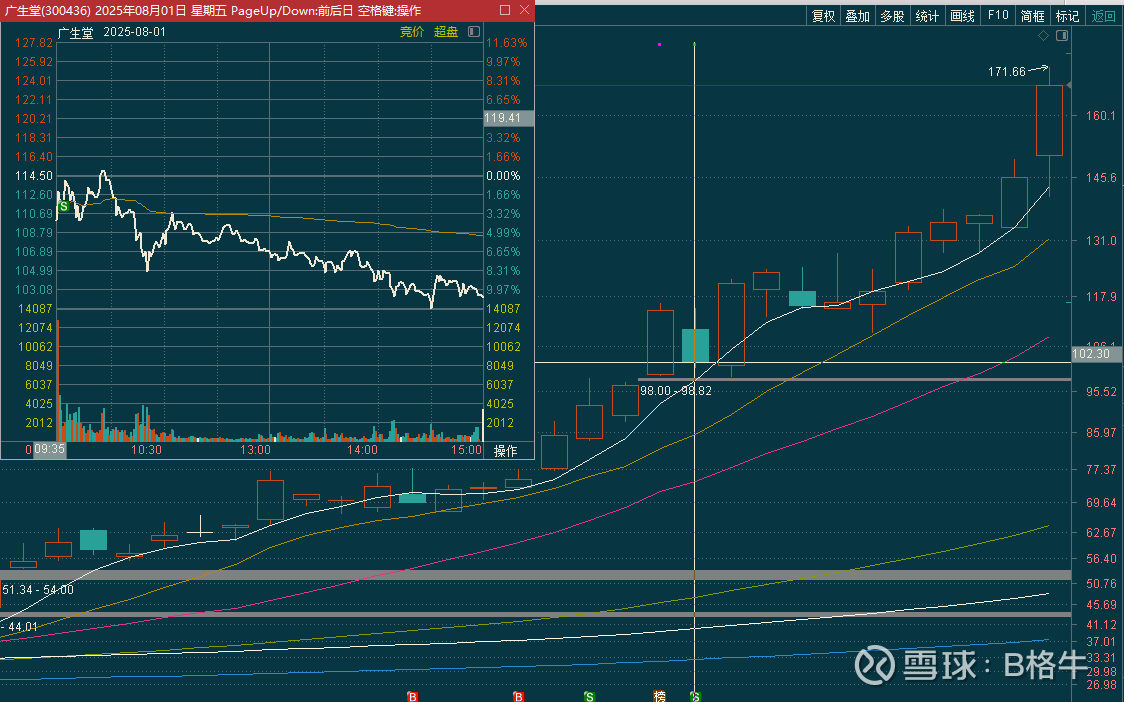The image size is (1124, 702).
Task: Maximize the intraday popup window
Action: point(504,10)
